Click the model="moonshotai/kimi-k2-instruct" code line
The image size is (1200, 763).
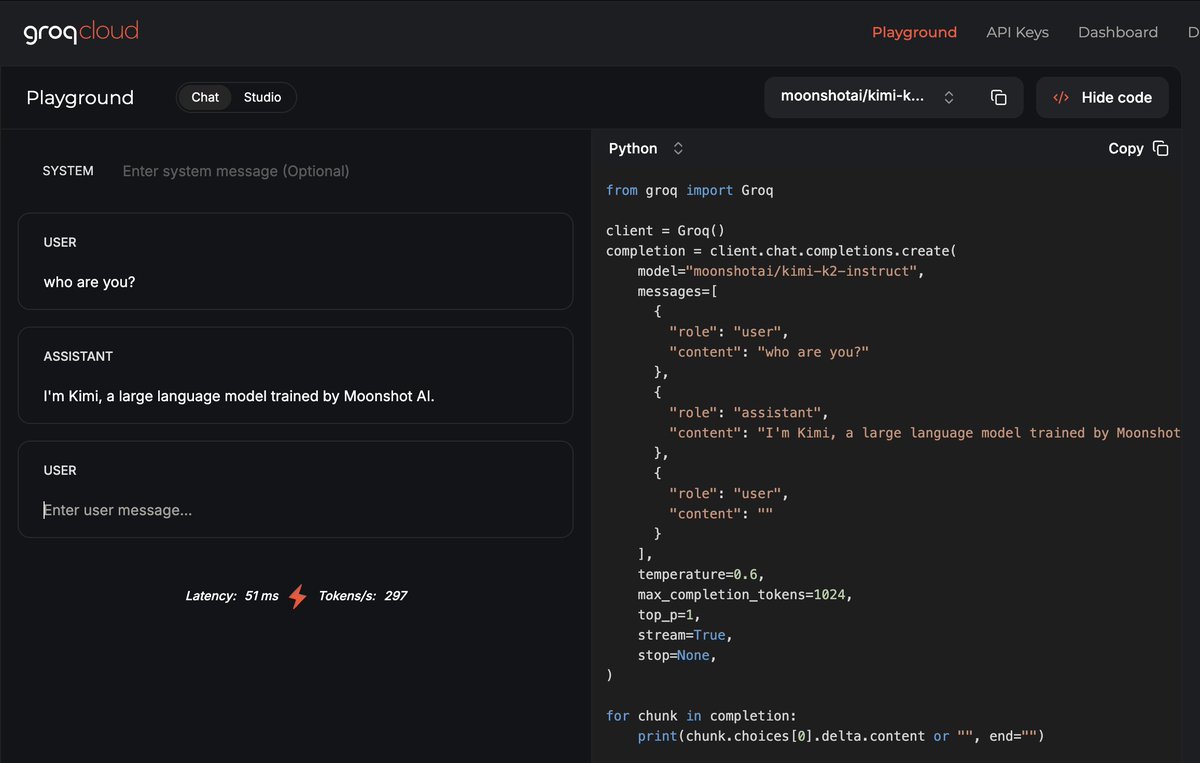782,271
